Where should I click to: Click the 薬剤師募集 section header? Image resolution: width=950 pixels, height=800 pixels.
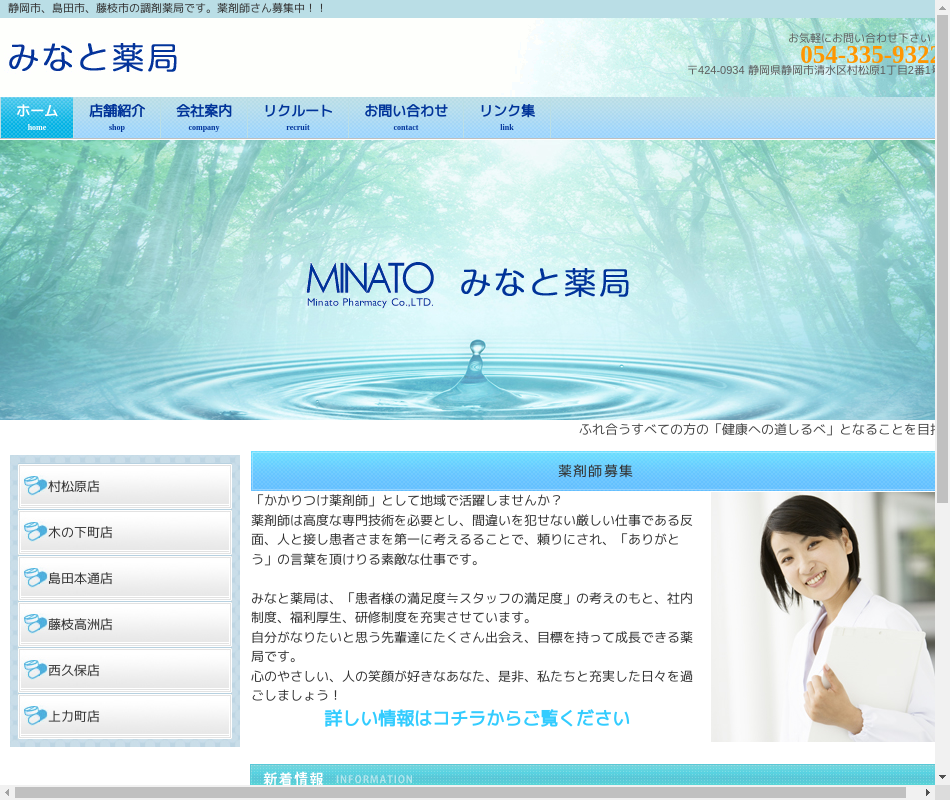(x=594, y=471)
